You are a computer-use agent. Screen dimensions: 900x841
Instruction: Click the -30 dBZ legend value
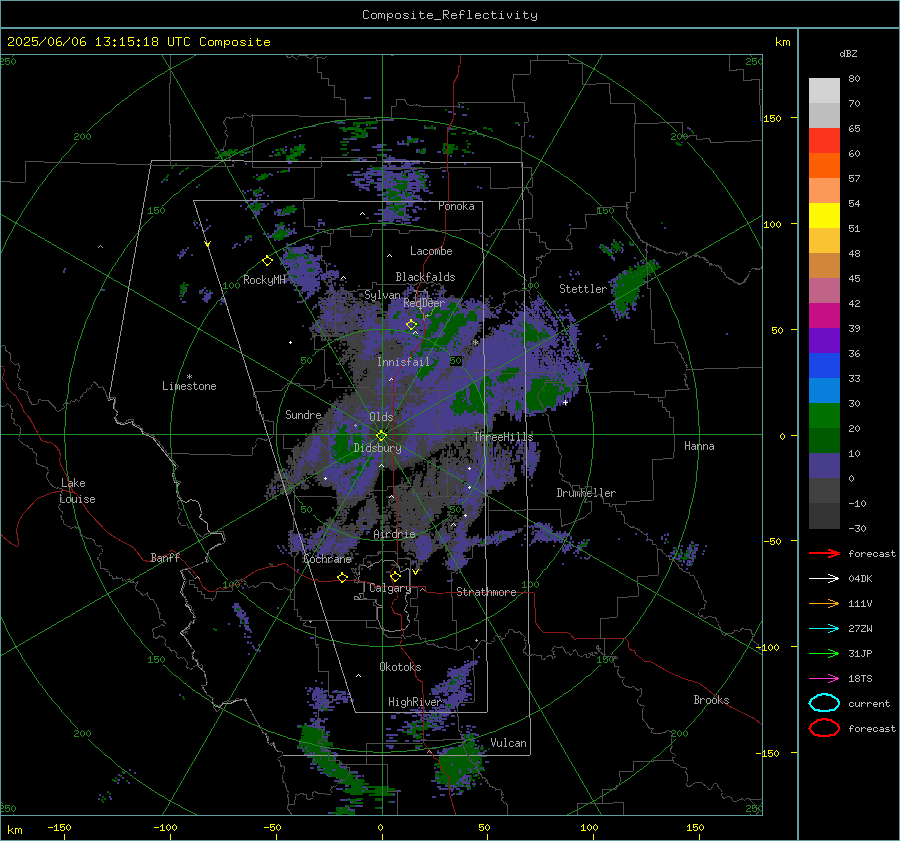[x=857, y=528]
